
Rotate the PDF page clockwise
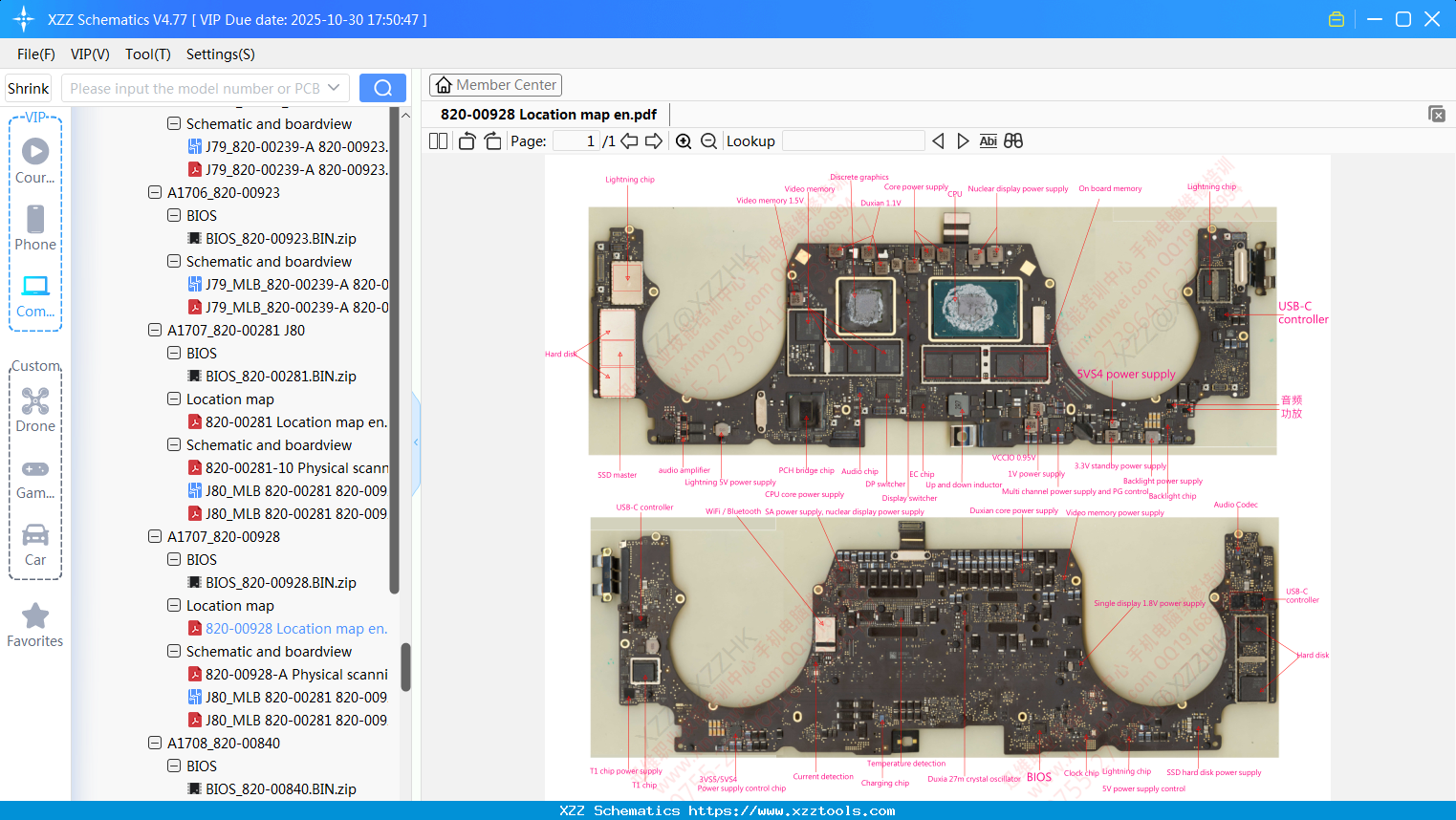click(x=492, y=141)
